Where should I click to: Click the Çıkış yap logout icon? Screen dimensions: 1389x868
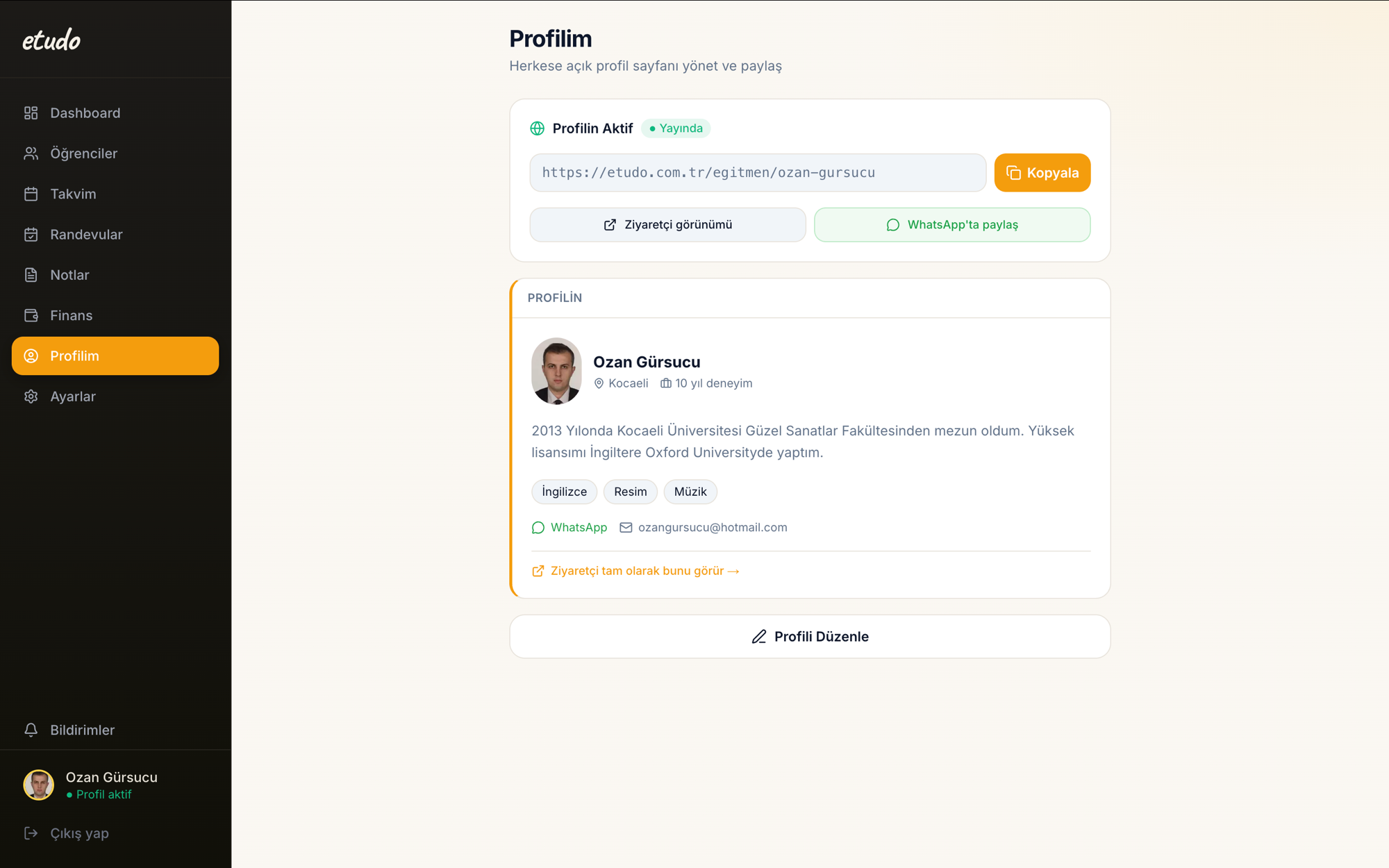click(31, 833)
